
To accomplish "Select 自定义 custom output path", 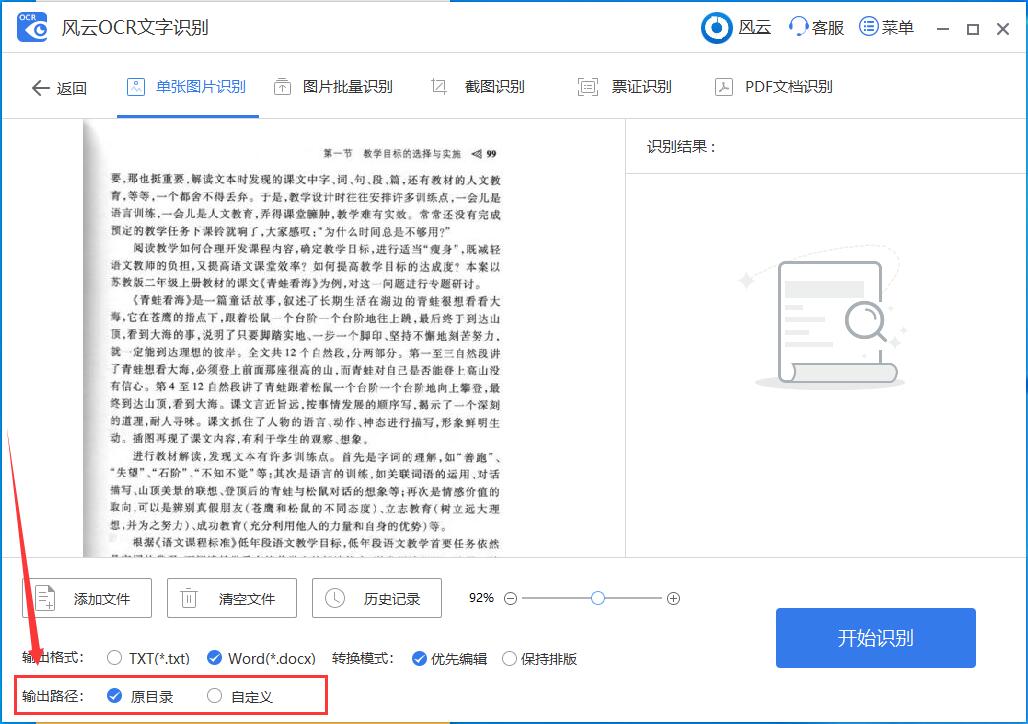I will click(213, 695).
